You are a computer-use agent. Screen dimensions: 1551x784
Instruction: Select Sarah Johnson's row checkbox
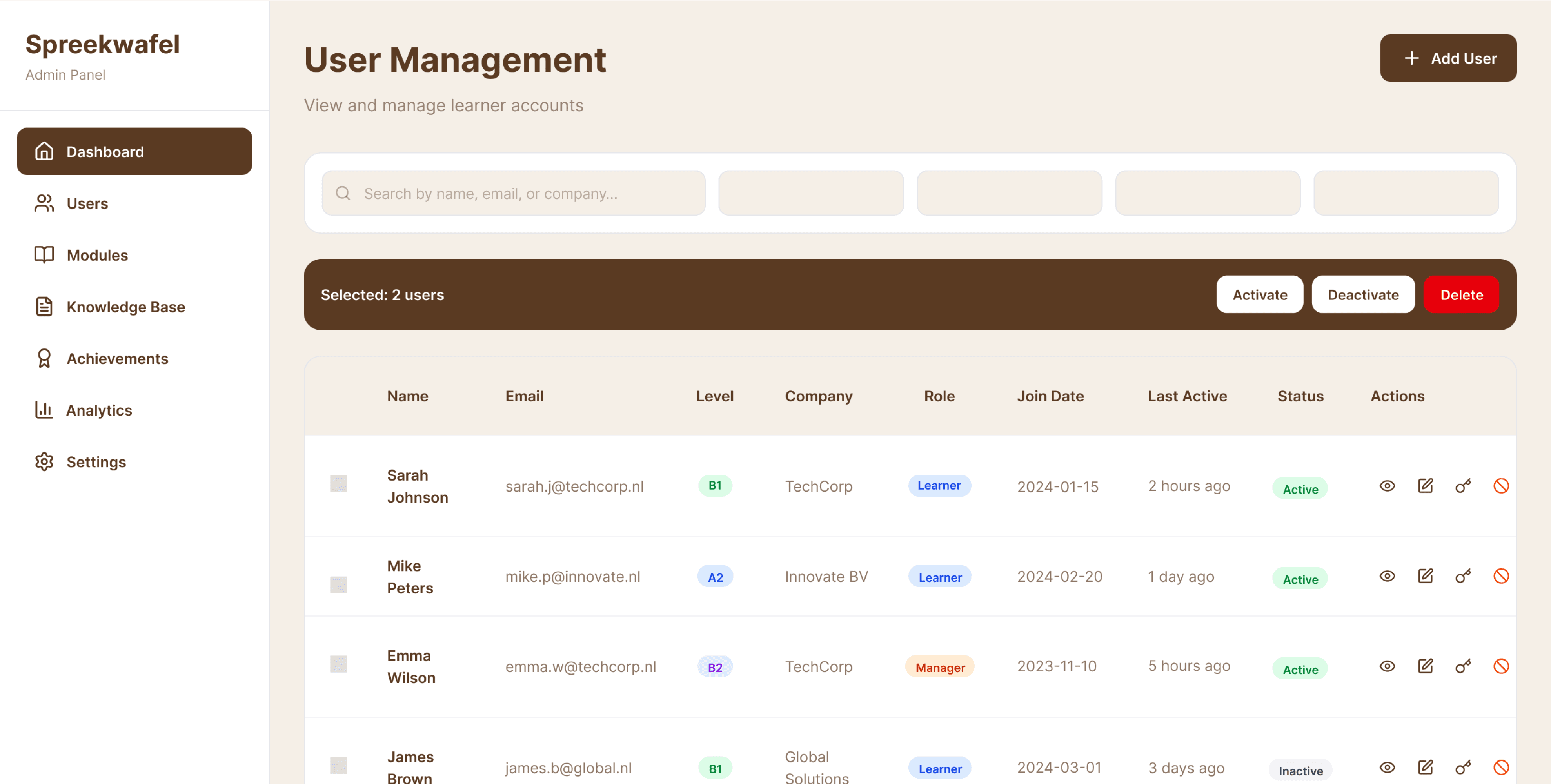pos(338,483)
